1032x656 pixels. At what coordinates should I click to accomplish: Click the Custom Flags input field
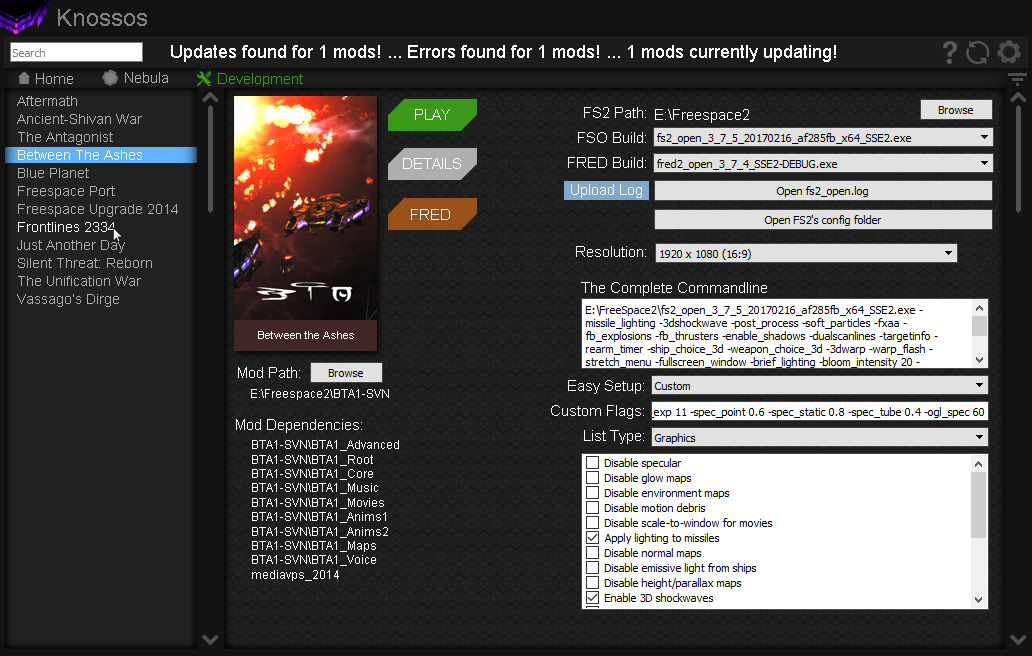click(819, 412)
